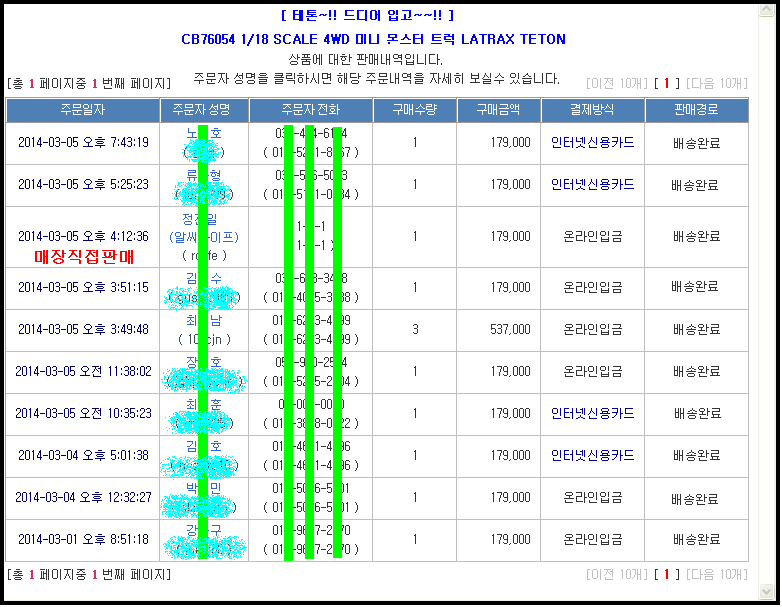Open the orderer name for the 오후 7:43:19 order
Image resolution: width=782 pixels, height=607 pixels.
pyautogui.click(x=204, y=133)
